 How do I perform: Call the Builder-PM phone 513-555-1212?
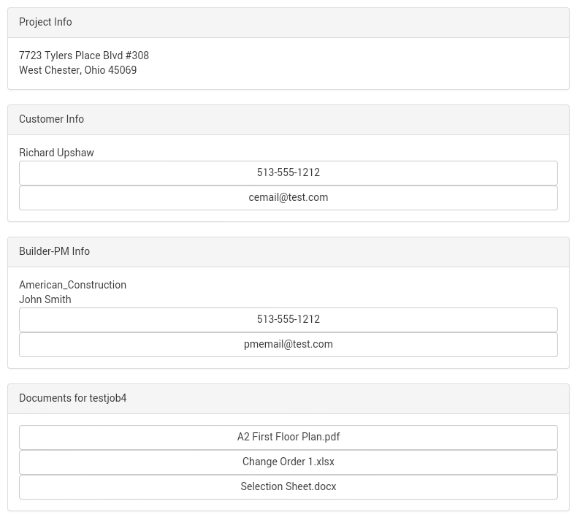pyautogui.click(x=288, y=320)
